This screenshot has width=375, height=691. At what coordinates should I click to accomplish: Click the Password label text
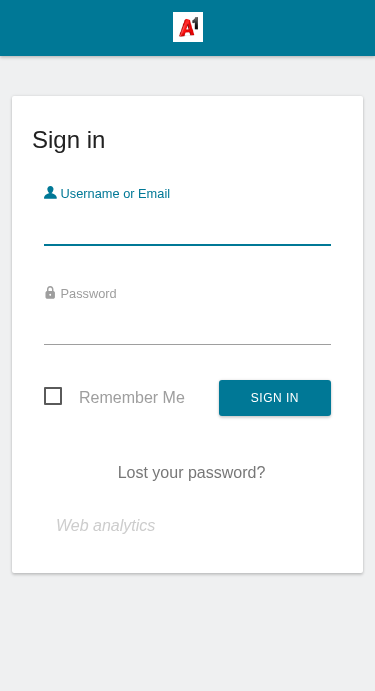pos(89,294)
